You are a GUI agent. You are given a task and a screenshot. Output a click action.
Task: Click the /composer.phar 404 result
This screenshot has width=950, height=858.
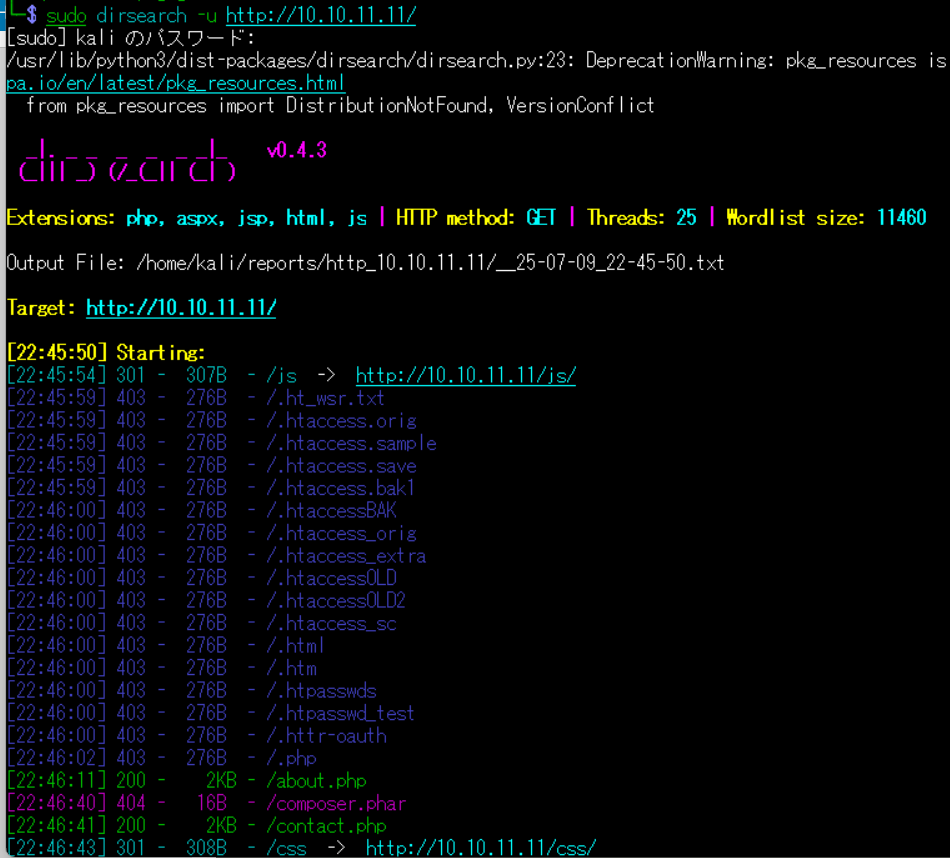click(x=335, y=803)
